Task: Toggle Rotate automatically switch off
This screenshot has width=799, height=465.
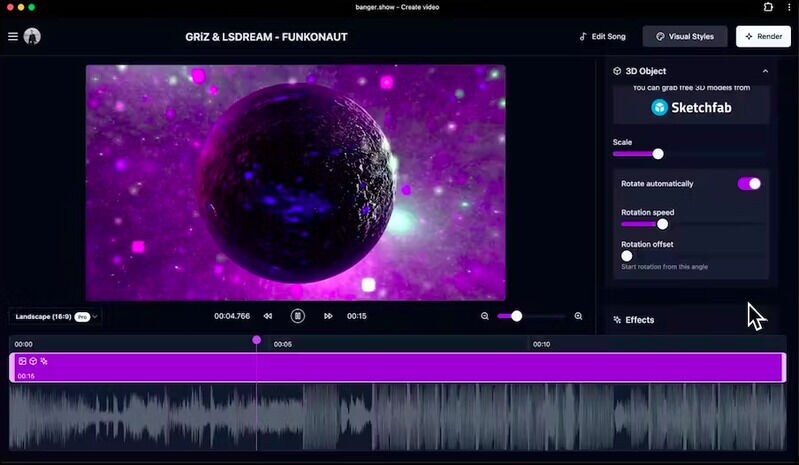Action: click(749, 184)
